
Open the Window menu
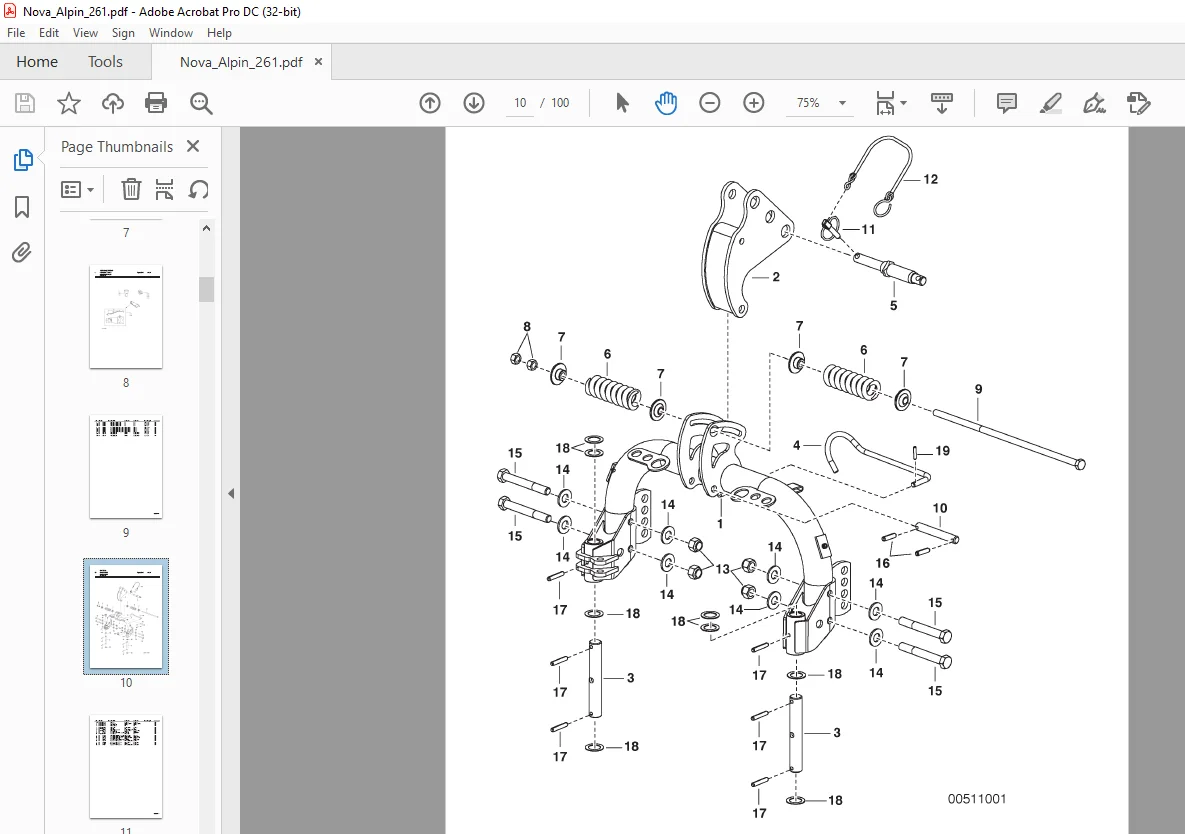(170, 32)
